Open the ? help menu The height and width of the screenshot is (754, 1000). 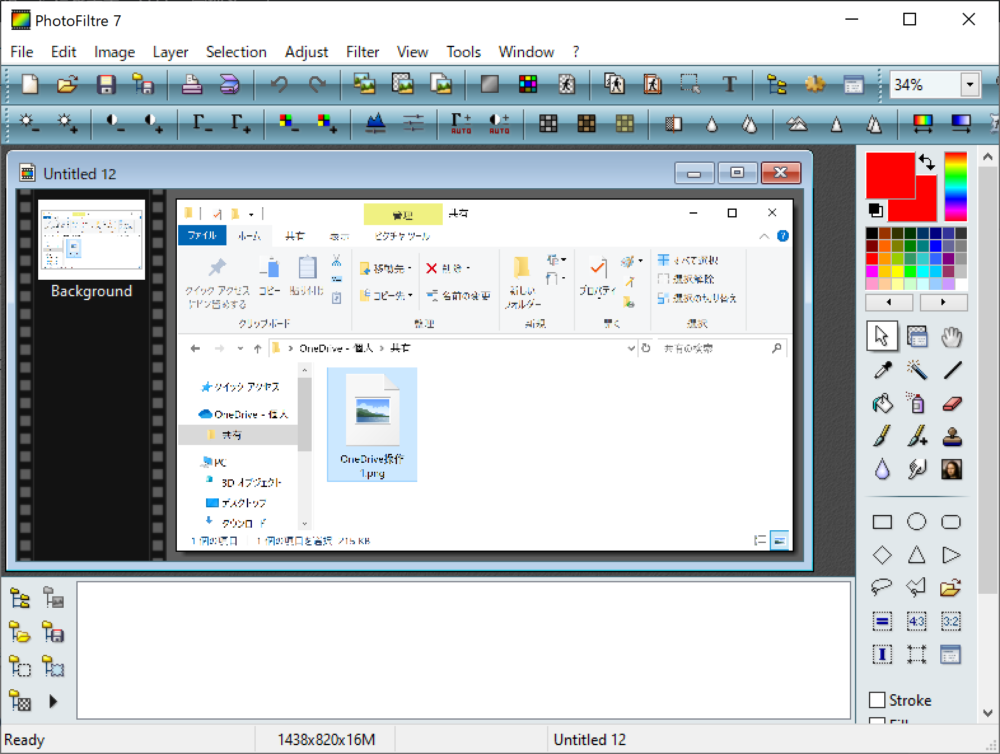pos(576,52)
